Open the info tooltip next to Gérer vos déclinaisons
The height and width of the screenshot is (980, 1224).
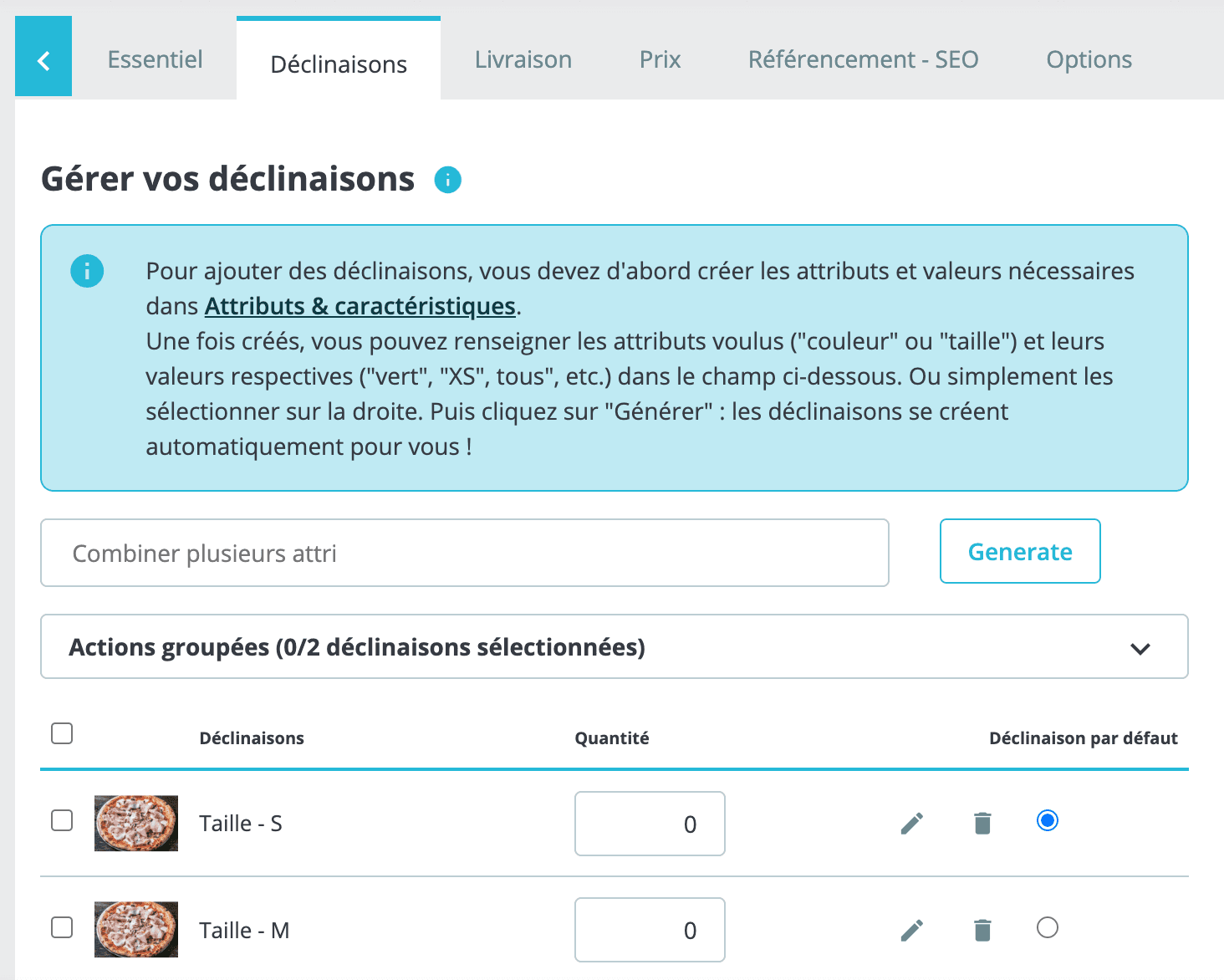[x=448, y=180]
